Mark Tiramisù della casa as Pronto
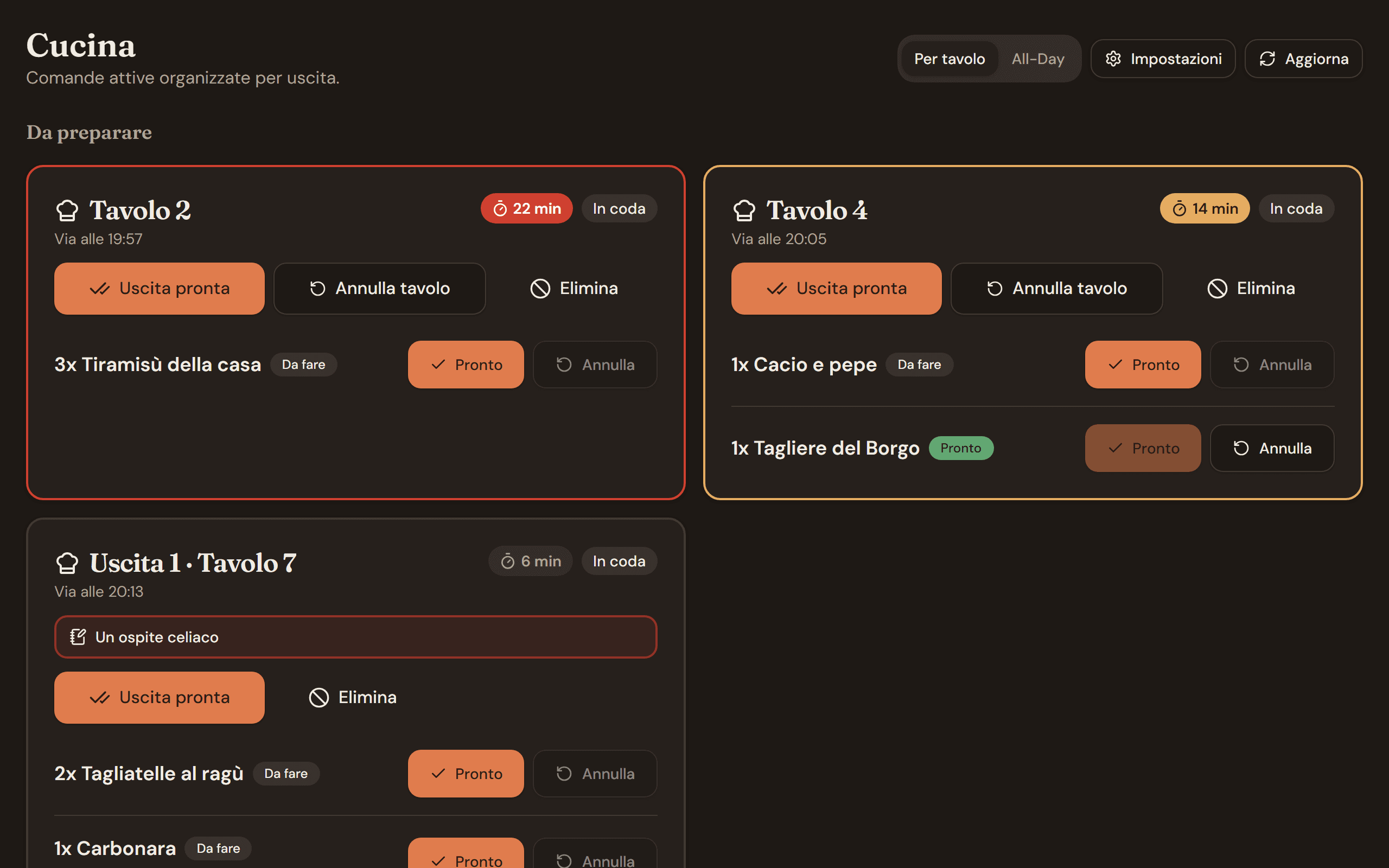1389x868 pixels. click(x=466, y=365)
